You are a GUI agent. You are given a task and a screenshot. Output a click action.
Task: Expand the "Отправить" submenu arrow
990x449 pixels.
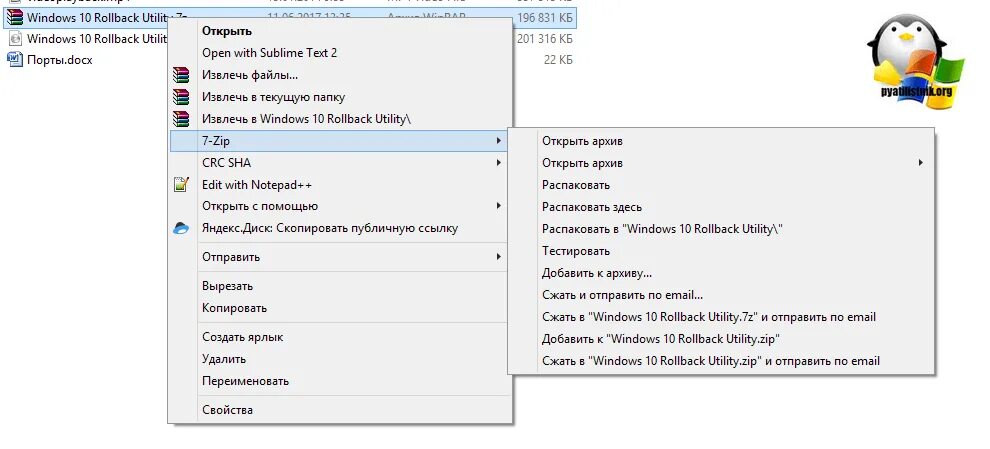pyautogui.click(x=499, y=257)
